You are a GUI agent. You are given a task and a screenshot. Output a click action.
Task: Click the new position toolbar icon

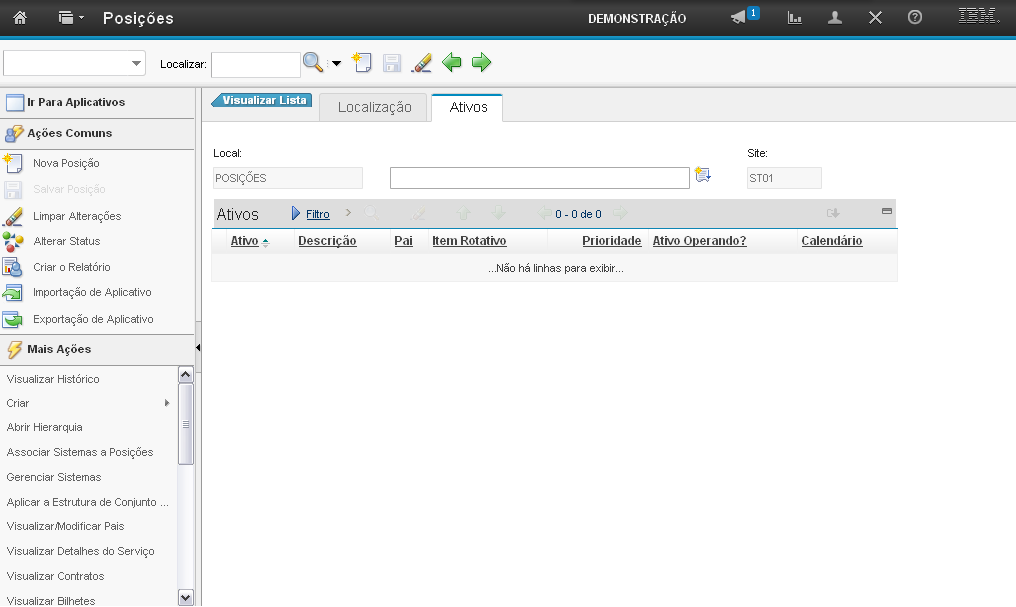pyautogui.click(x=362, y=63)
